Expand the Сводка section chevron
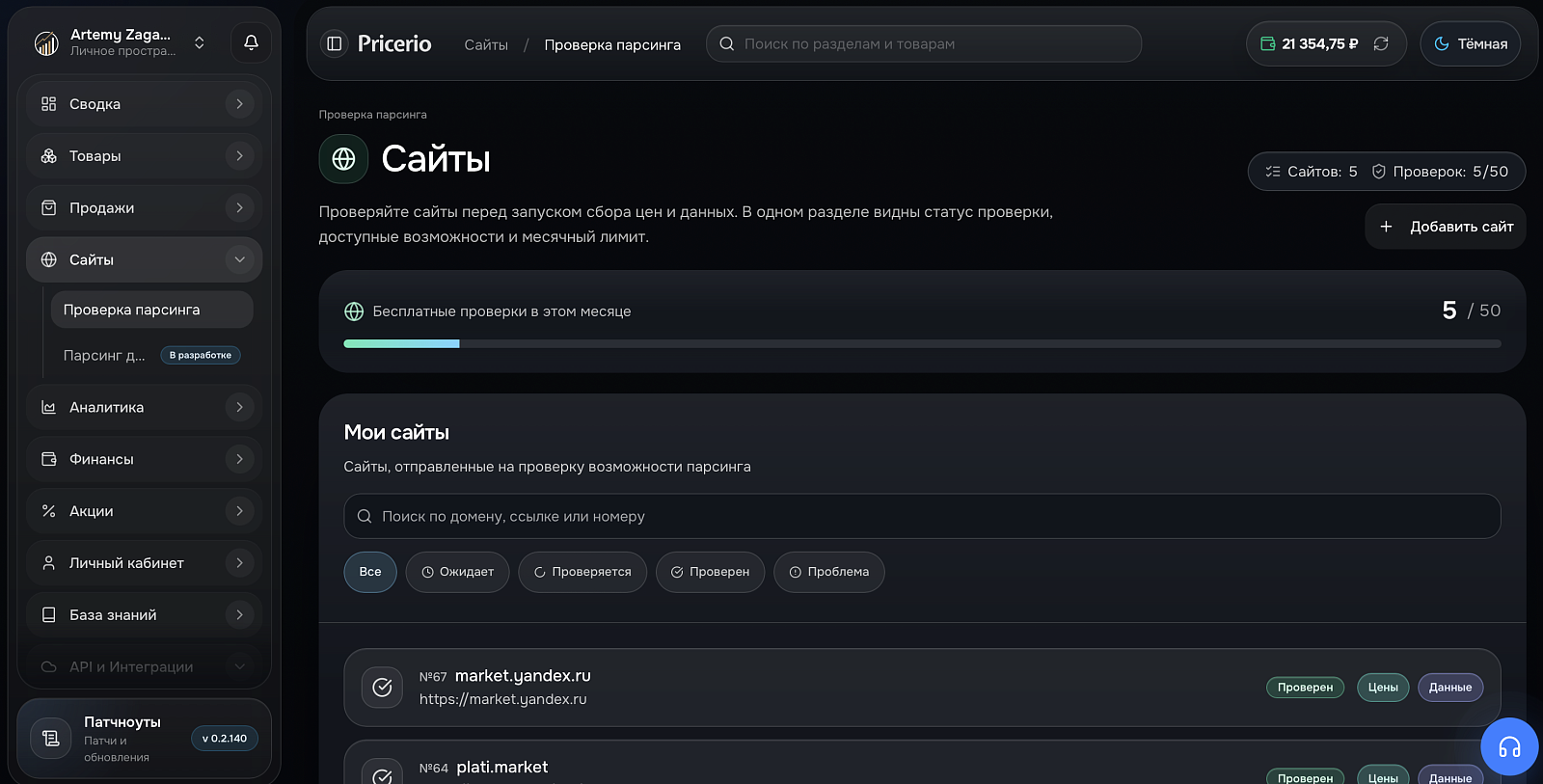1543x784 pixels. pyautogui.click(x=239, y=104)
